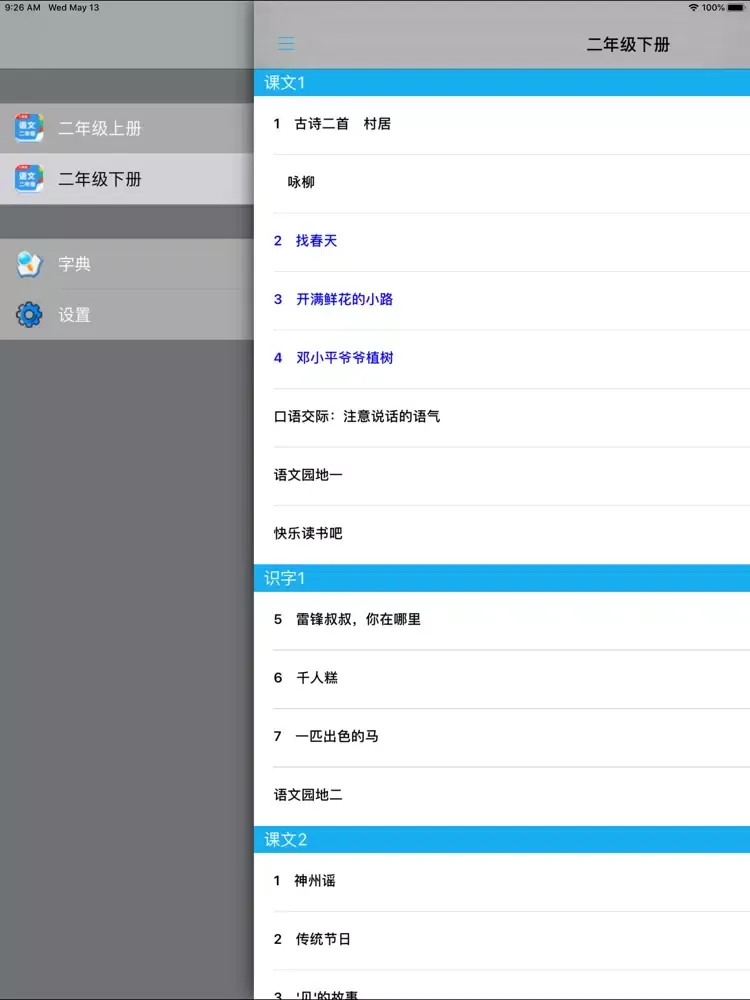Open lesson 2 找春天
The height and width of the screenshot is (1000, 750).
[502, 242]
